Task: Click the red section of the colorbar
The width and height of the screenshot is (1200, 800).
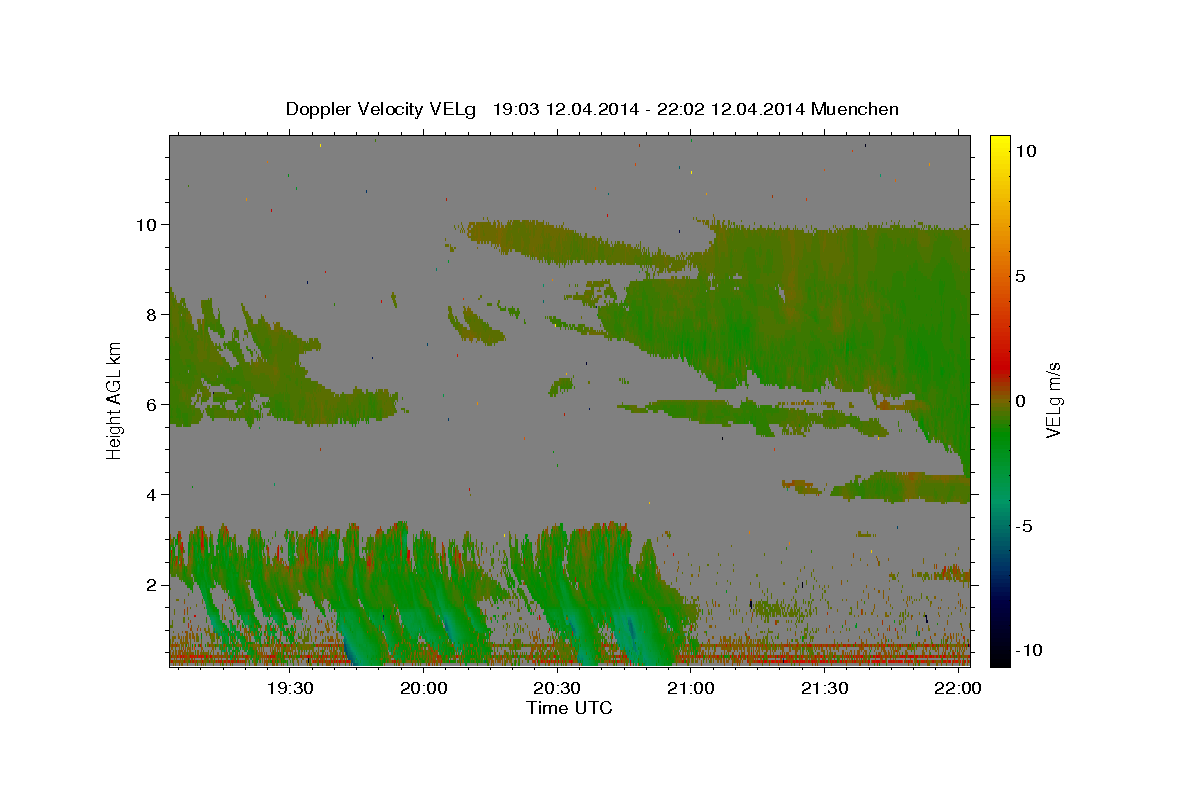Action: point(999,365)
